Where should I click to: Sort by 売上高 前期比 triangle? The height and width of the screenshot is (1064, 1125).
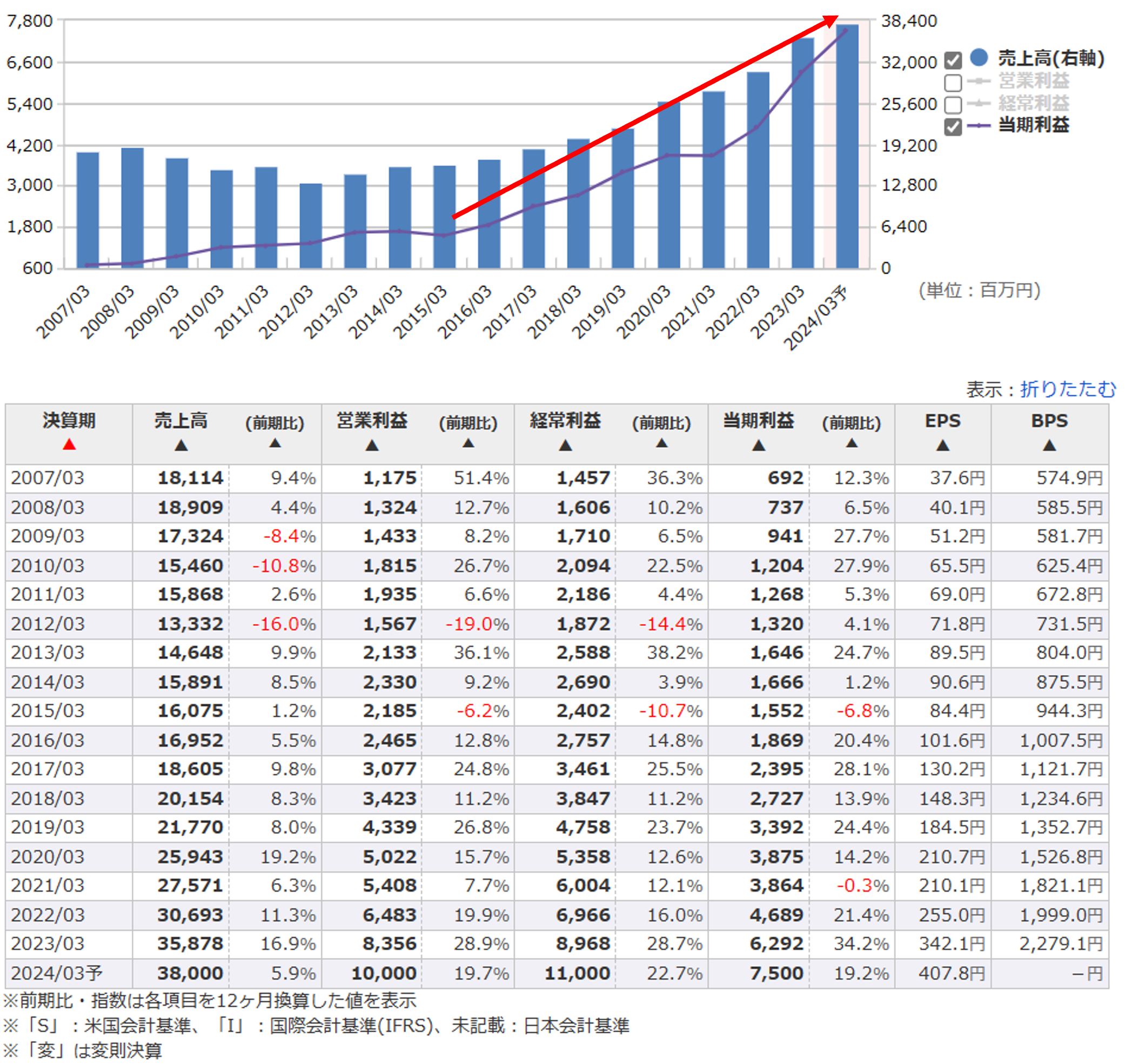274,443
